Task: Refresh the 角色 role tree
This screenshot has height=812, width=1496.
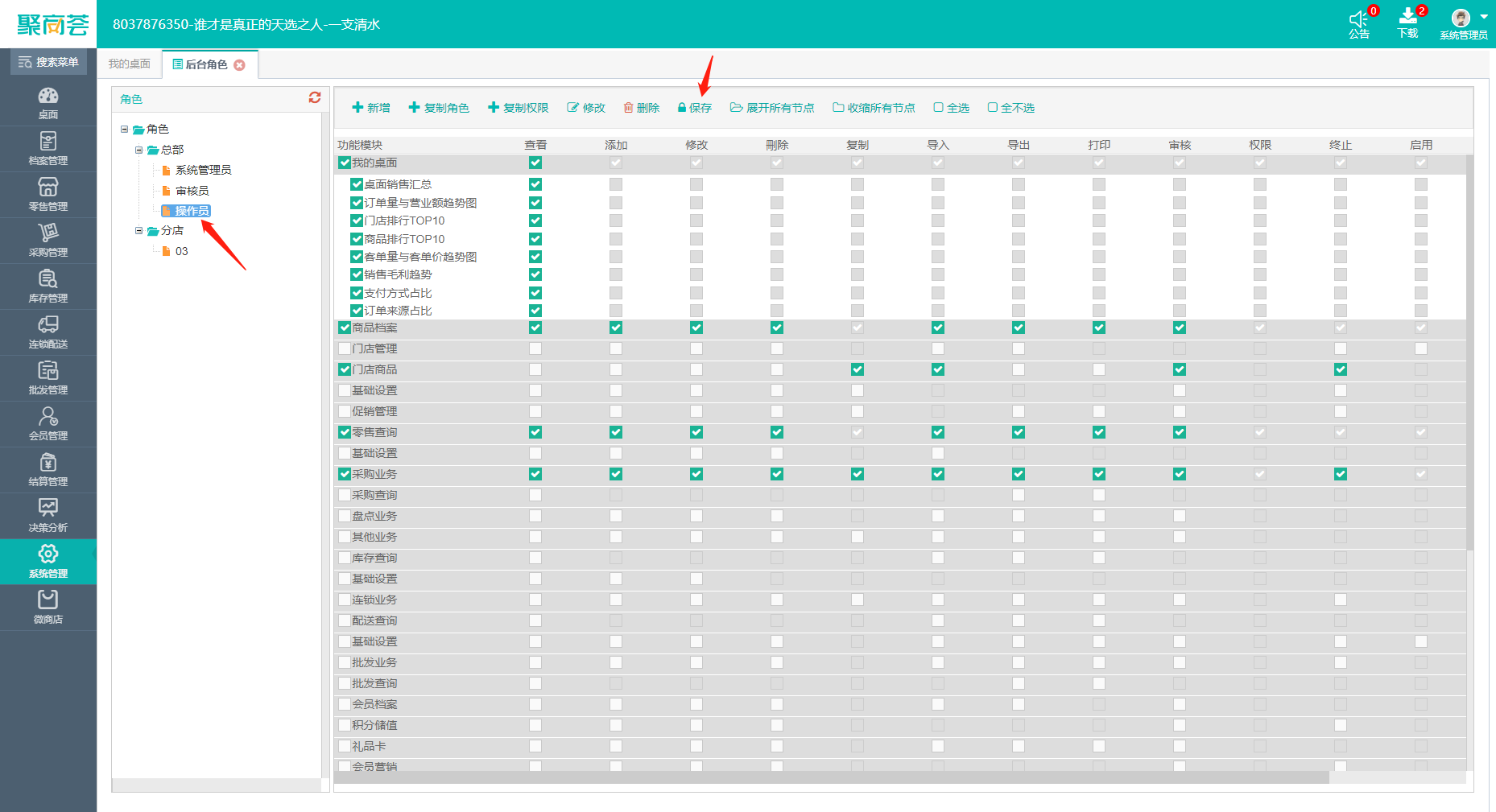Action: coord(315,97)
